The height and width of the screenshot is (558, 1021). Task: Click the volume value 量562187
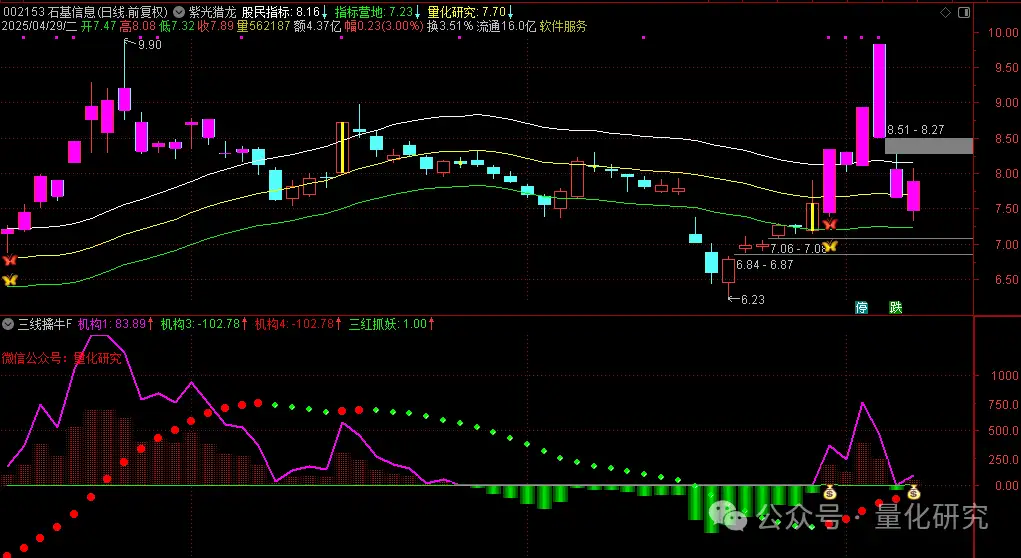click(x=263, y=26)
